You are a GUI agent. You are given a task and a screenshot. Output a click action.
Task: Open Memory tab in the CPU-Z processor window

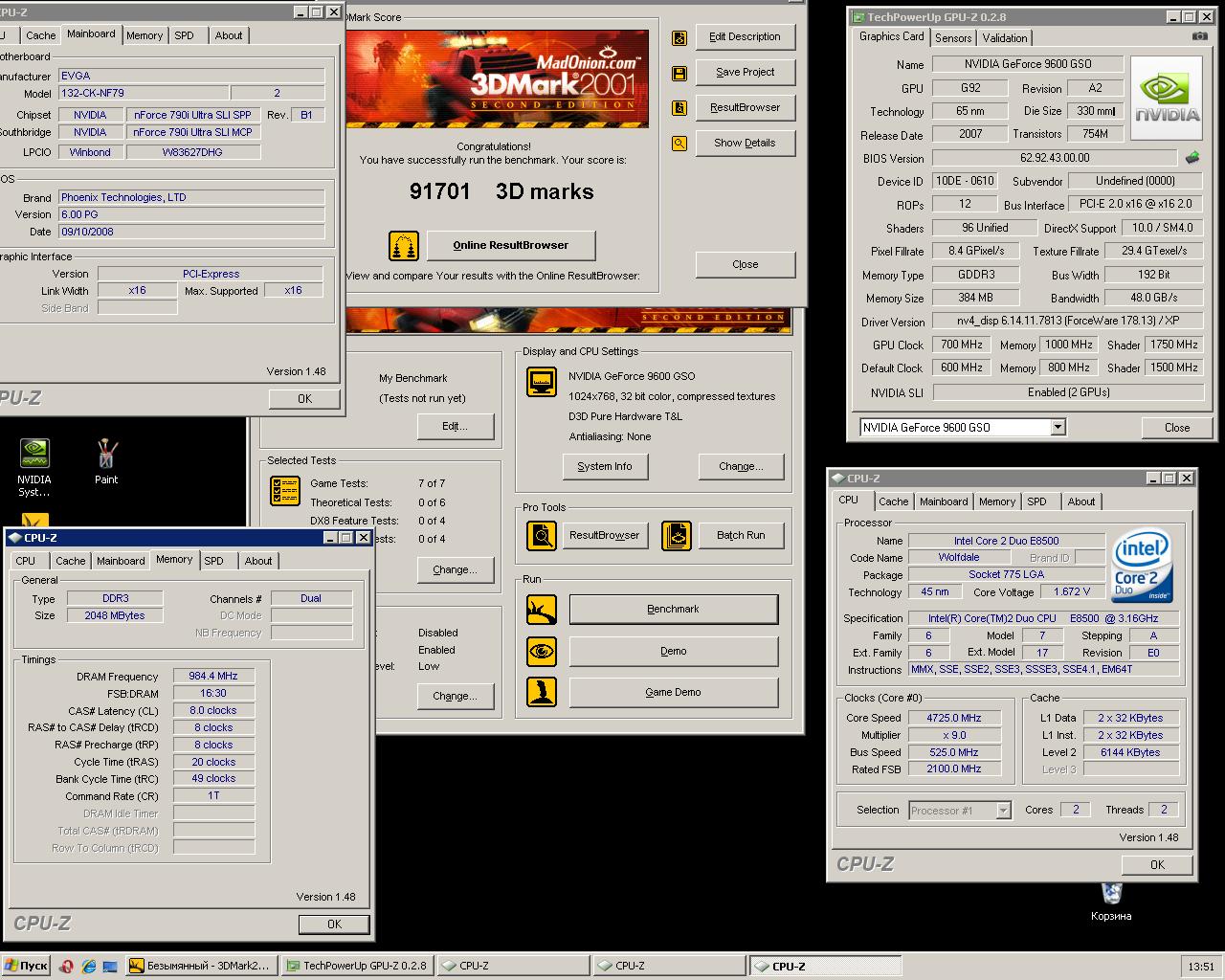(x=997, y=501)
